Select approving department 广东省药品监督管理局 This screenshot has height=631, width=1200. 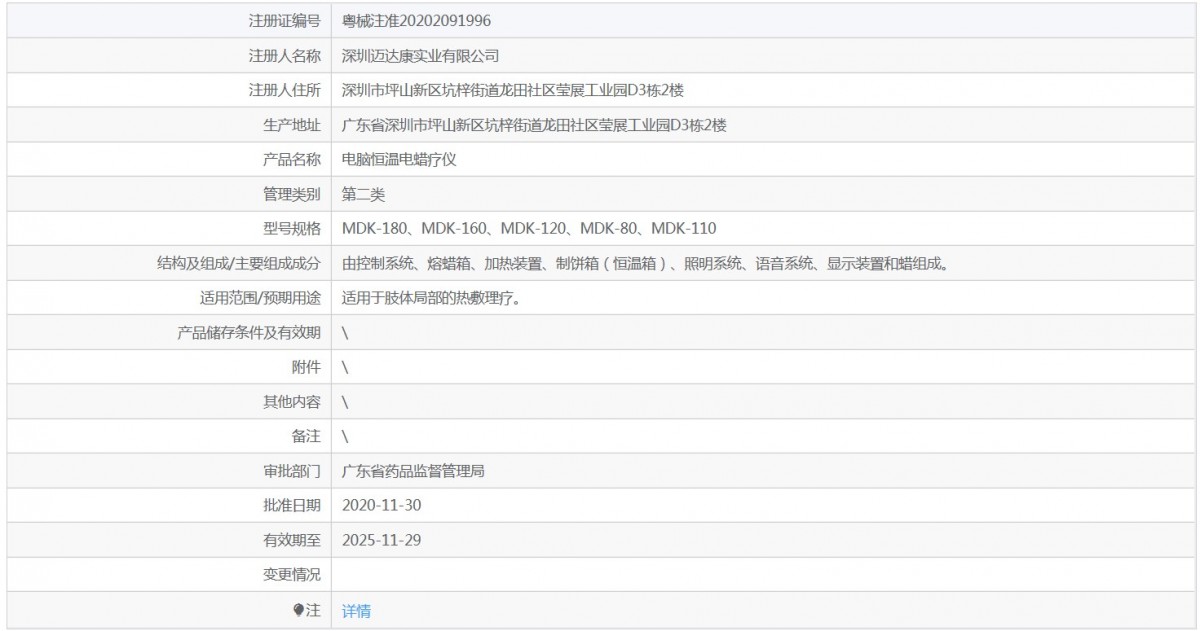[x=413, y=471]
